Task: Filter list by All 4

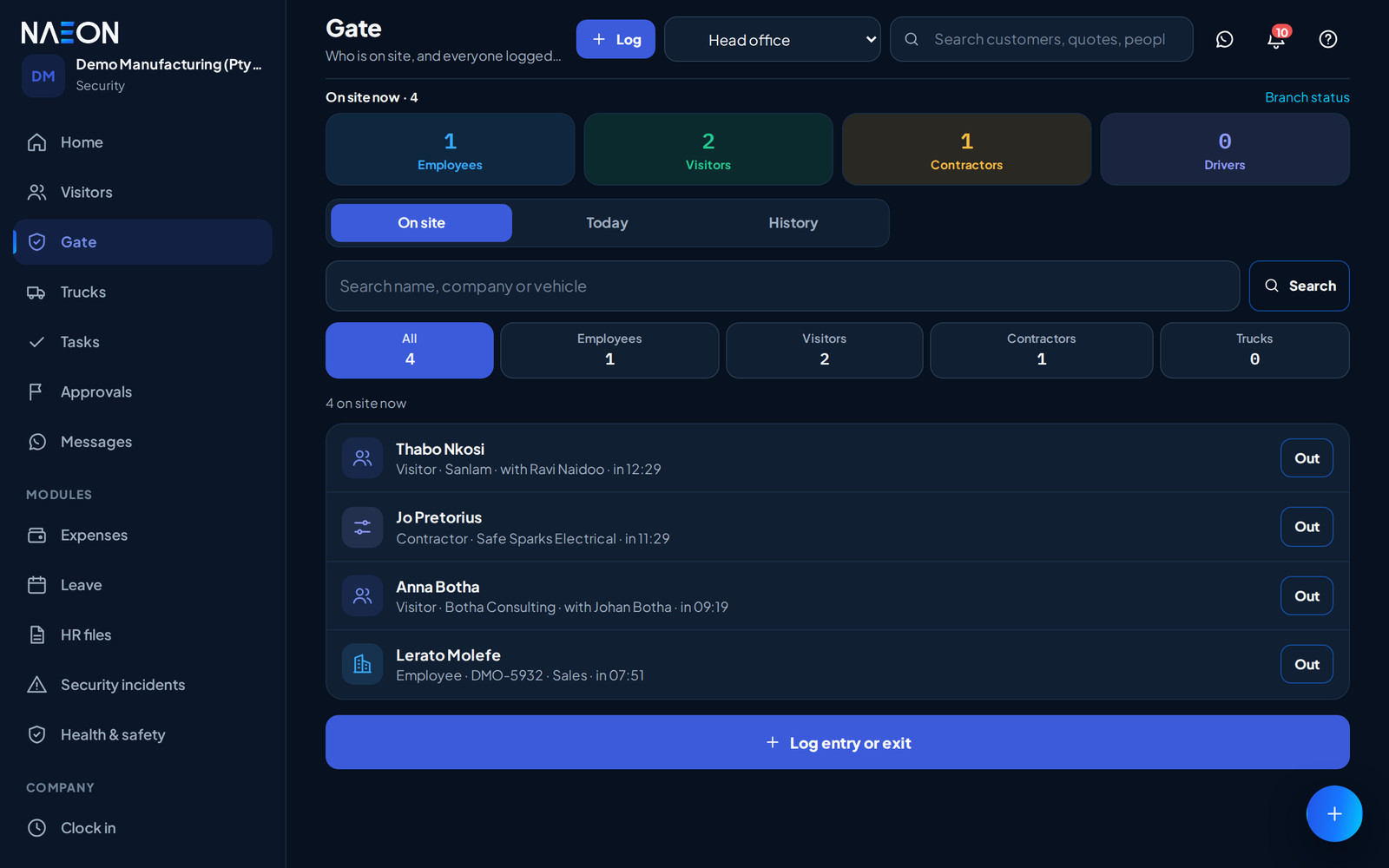Action: tap(410, 351)
